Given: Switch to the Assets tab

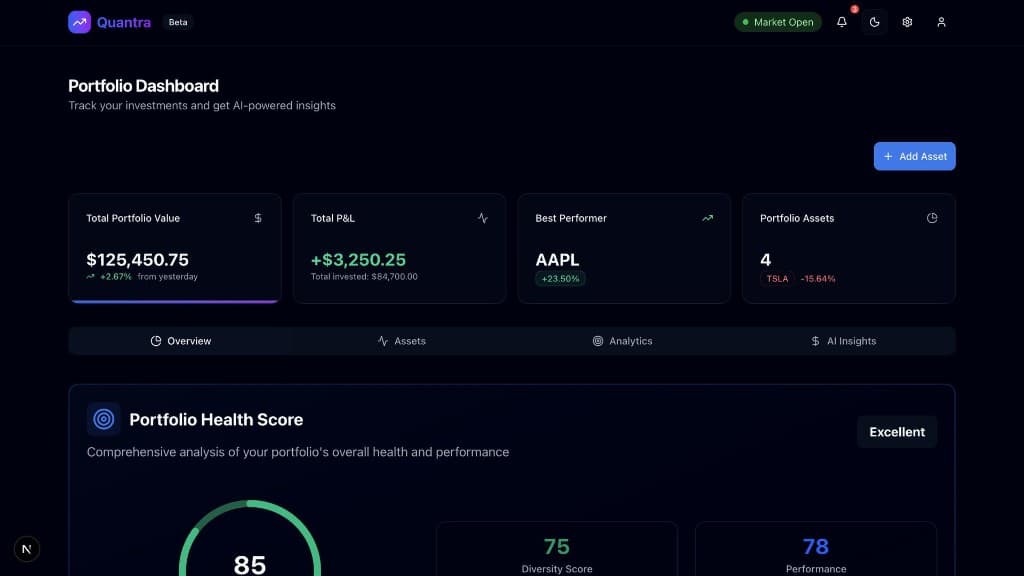Looking at the screenshot, I should (x=402, y=341).
